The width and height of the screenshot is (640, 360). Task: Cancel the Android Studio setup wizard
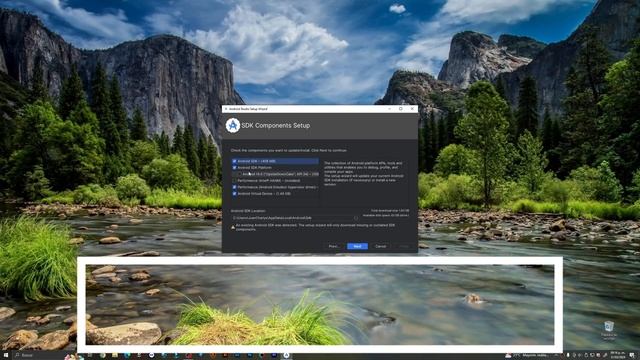(x=380, y=246)
